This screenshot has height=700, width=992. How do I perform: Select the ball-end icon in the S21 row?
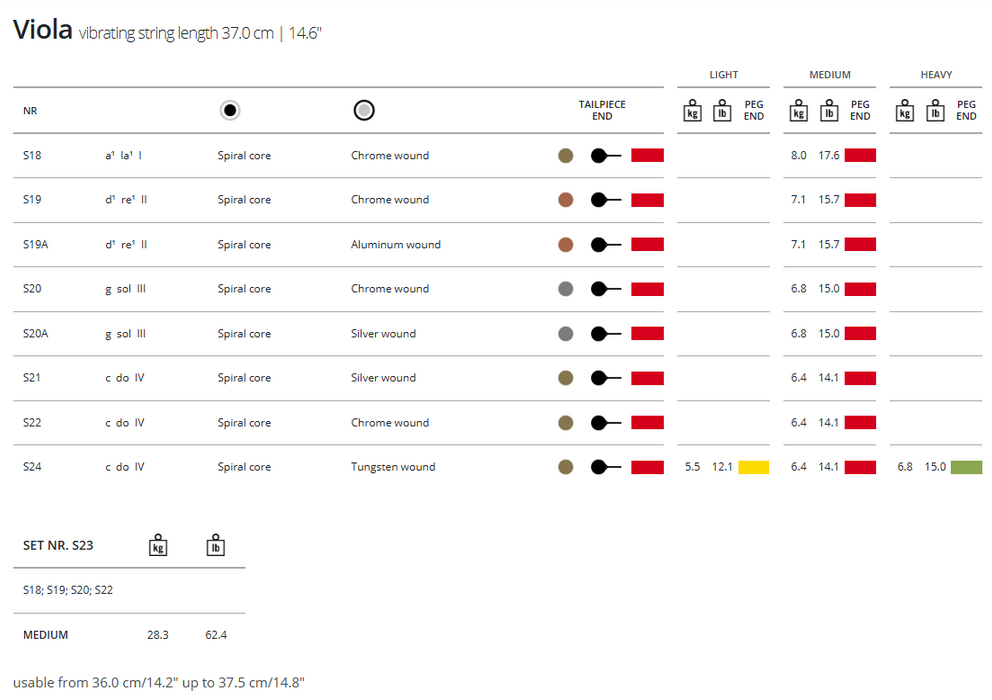[606, 378]
